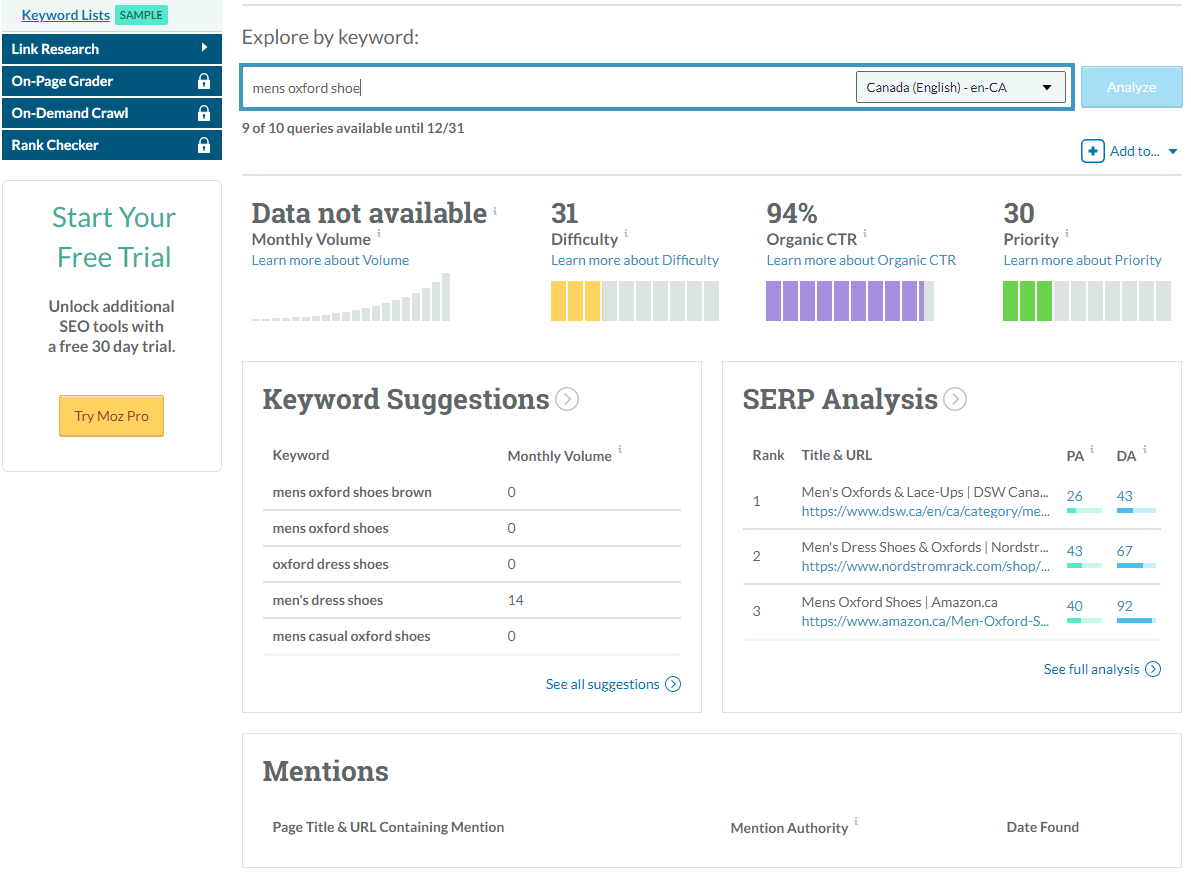Click DA value 67 for Nordstrom

pyautogui.click(x=1125, y=551)
